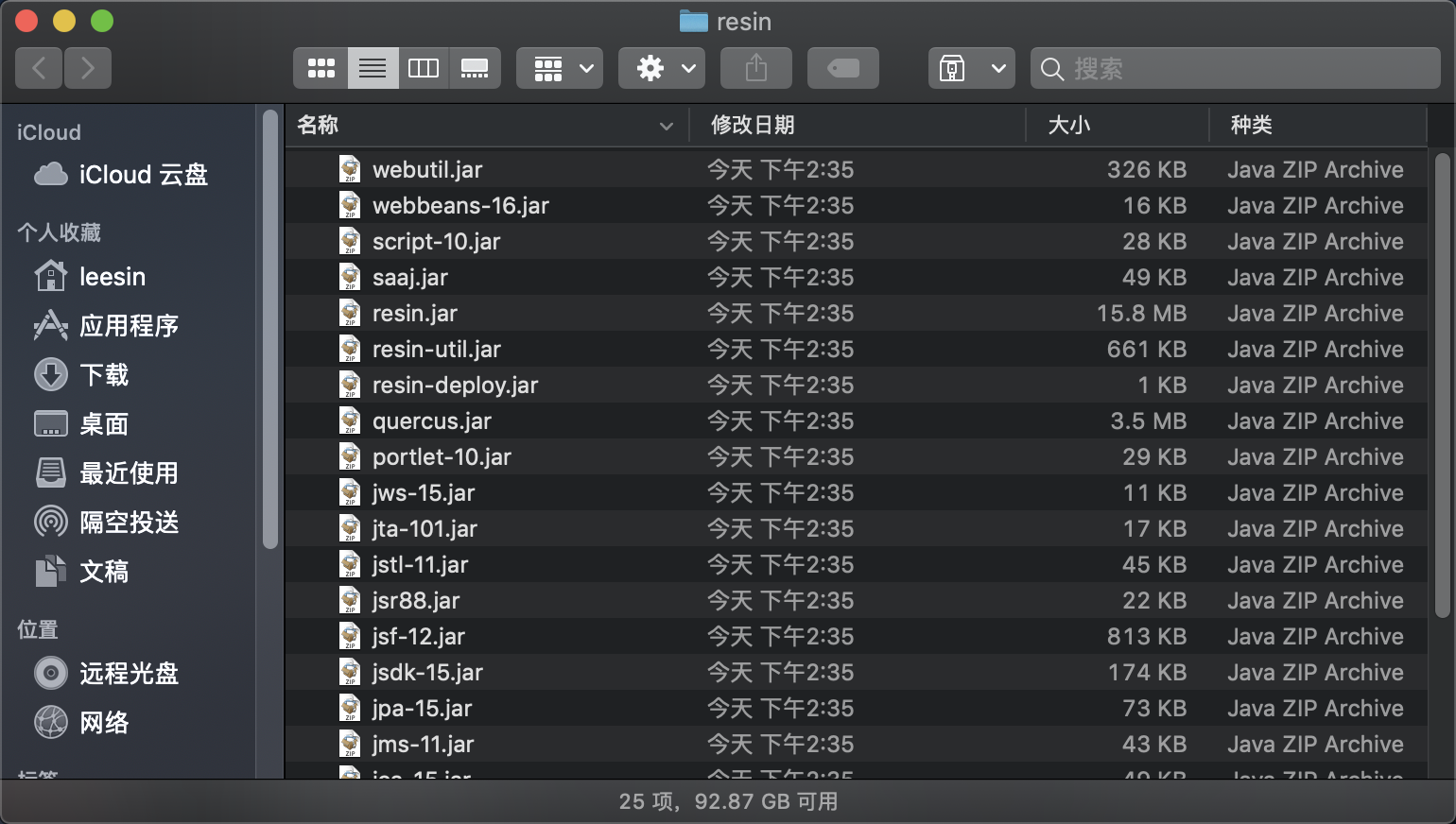Viewport: 1456px width, 824px height.
Task: Toggle sort direction chevron in 名称 header
Action: 667,126
